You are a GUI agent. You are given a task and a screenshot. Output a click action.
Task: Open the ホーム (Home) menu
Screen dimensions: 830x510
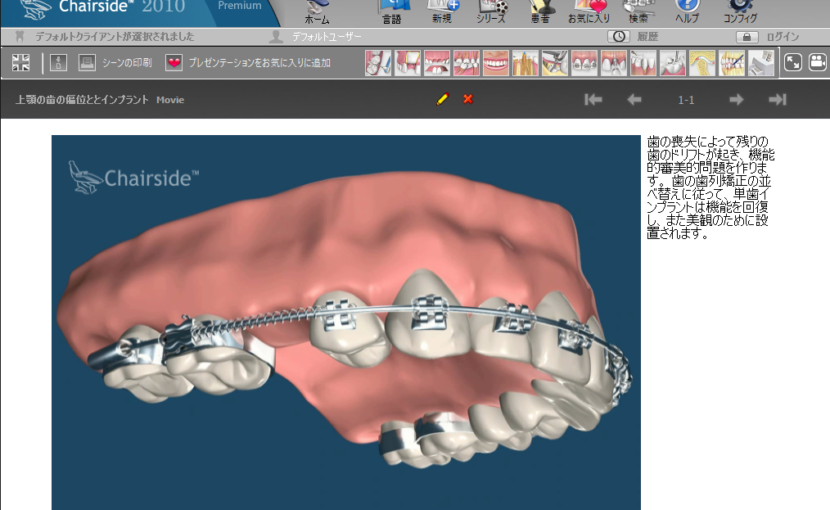point(317,13)
